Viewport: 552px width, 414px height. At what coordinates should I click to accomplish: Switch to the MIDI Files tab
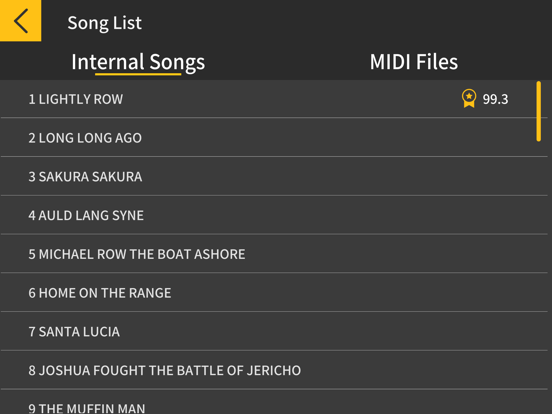pyautogui.click(x=414, y=62)
